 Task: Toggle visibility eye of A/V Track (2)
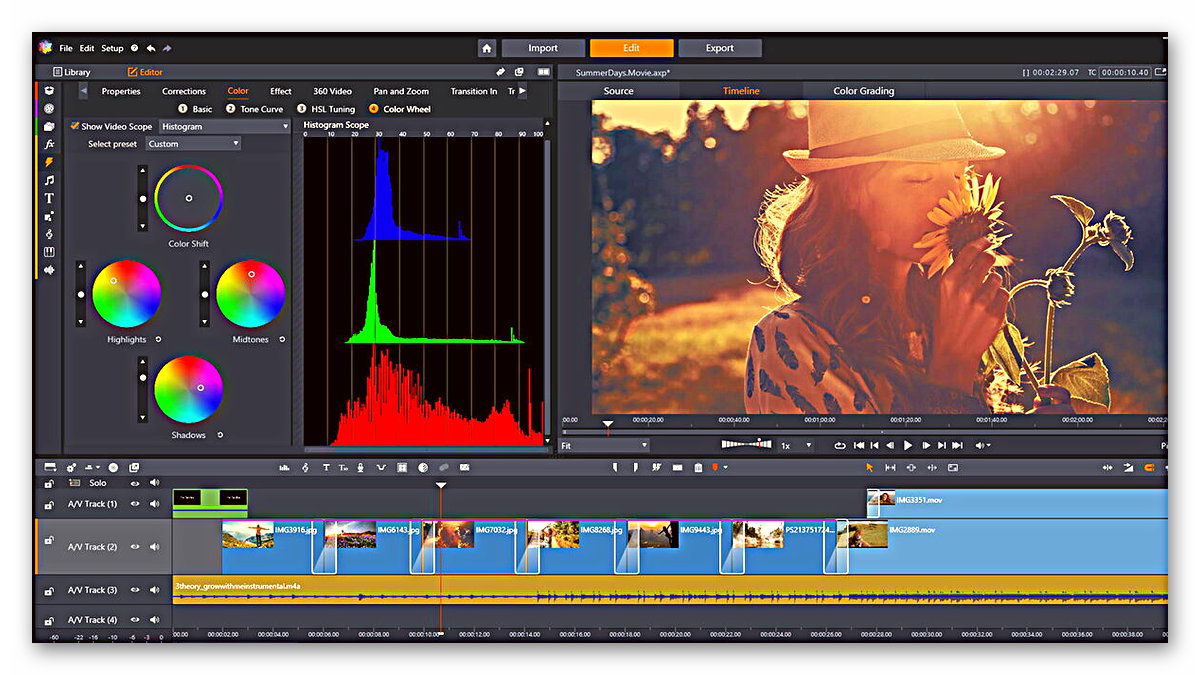tap(135, 547)
